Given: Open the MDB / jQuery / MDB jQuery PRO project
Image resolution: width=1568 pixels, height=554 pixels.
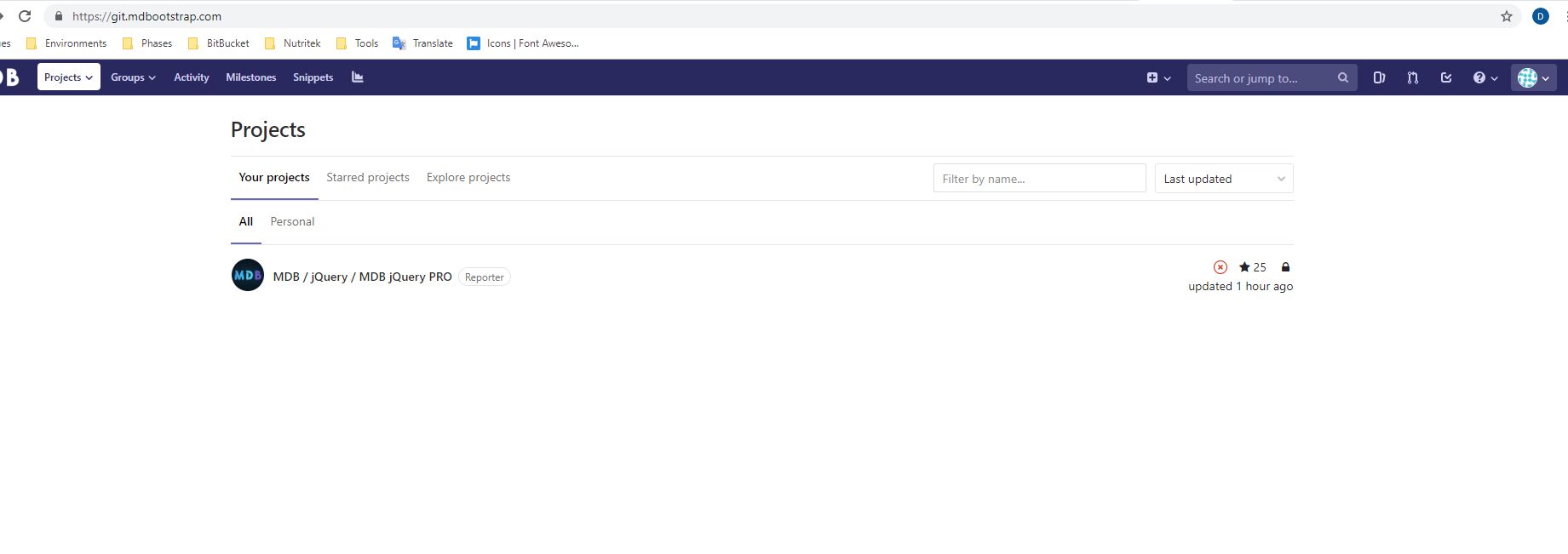Looking at the screenshot, I should point(363,277).
